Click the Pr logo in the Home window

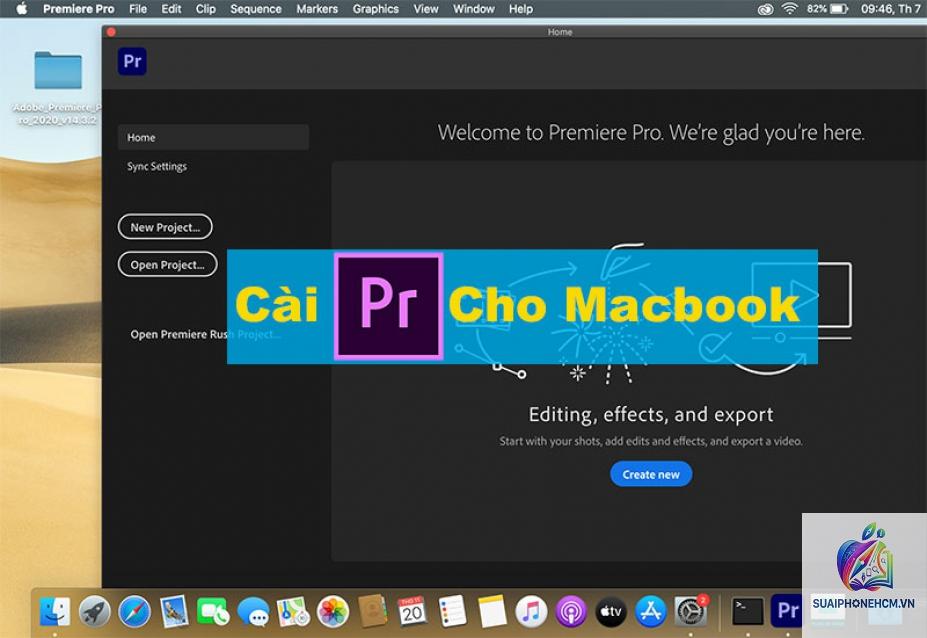(x=132, y=61)
